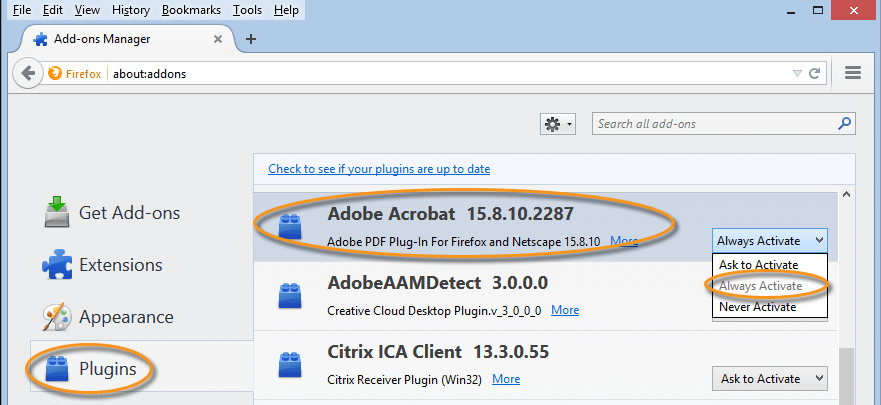Screen dimensions: 881x405
Task: Click the scrollbar up arrow of the plugin list
Action: point(847,194)
